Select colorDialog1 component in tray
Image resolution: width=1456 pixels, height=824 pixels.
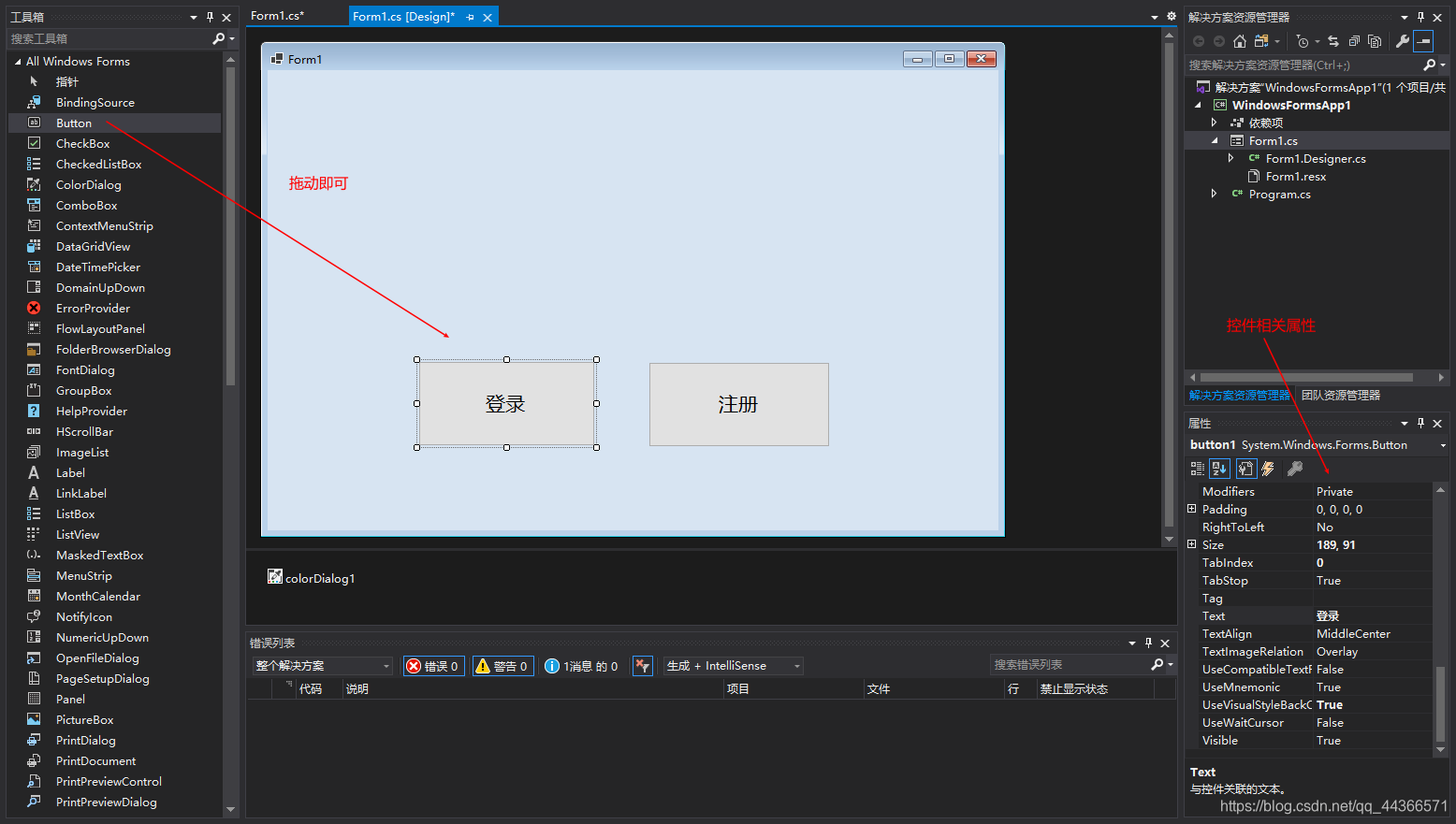311,578
